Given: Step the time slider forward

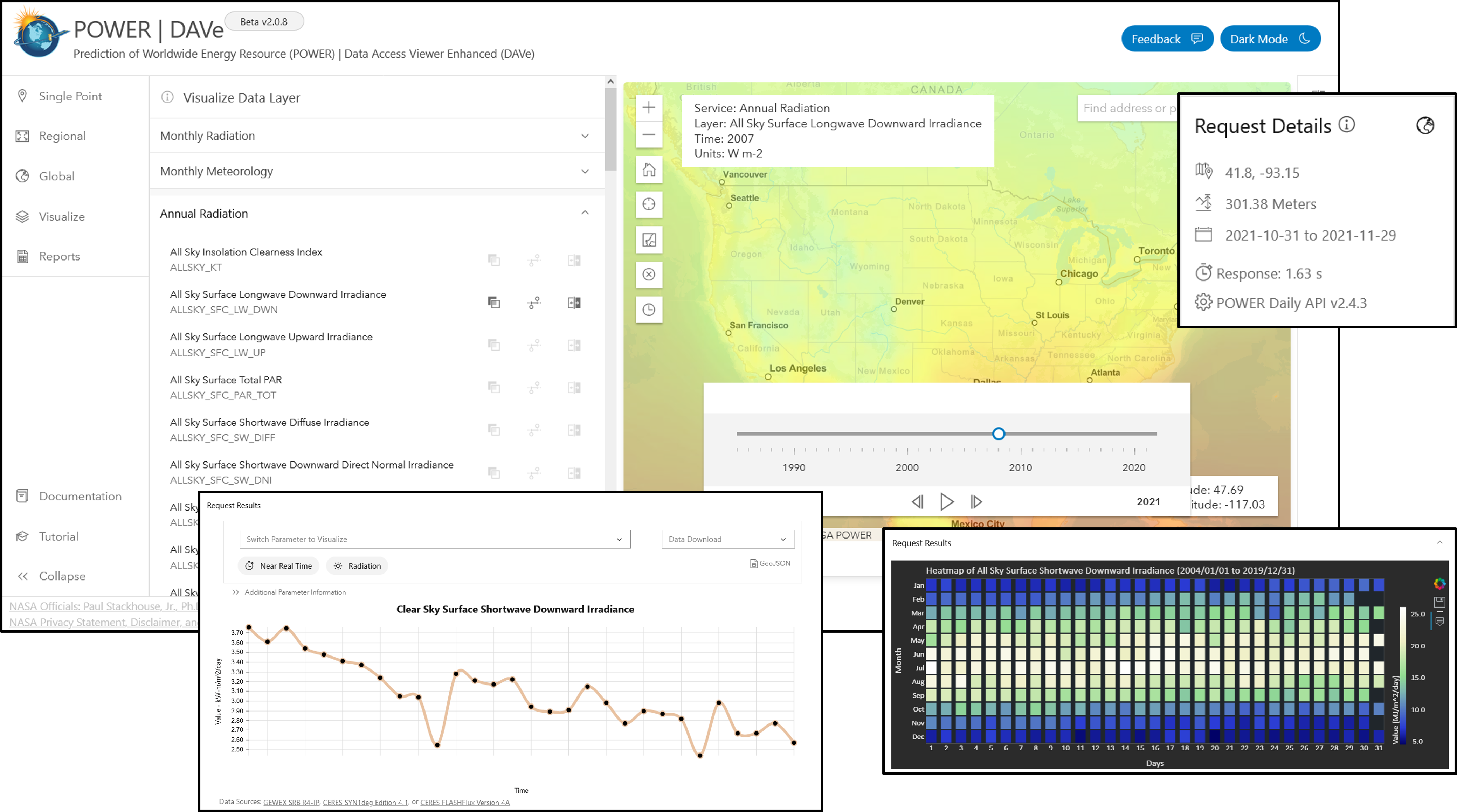Looking at the screenshot, I should (x=976, y=501).
